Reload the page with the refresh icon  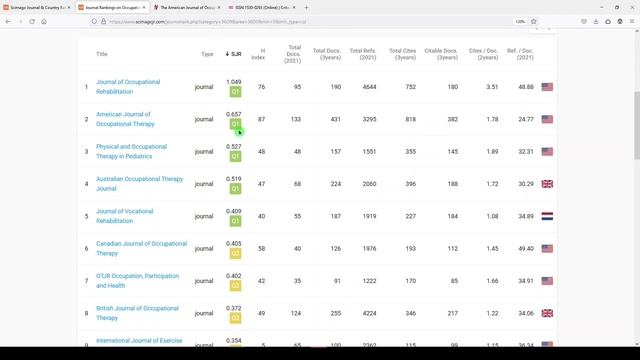pyautogui.click(x=32, y=22)
